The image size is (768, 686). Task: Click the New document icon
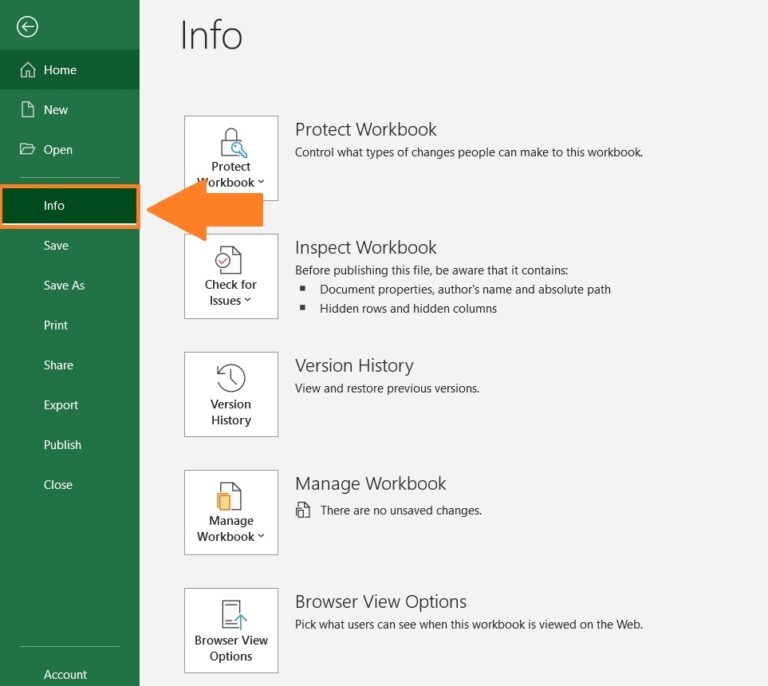pos(27,110)
